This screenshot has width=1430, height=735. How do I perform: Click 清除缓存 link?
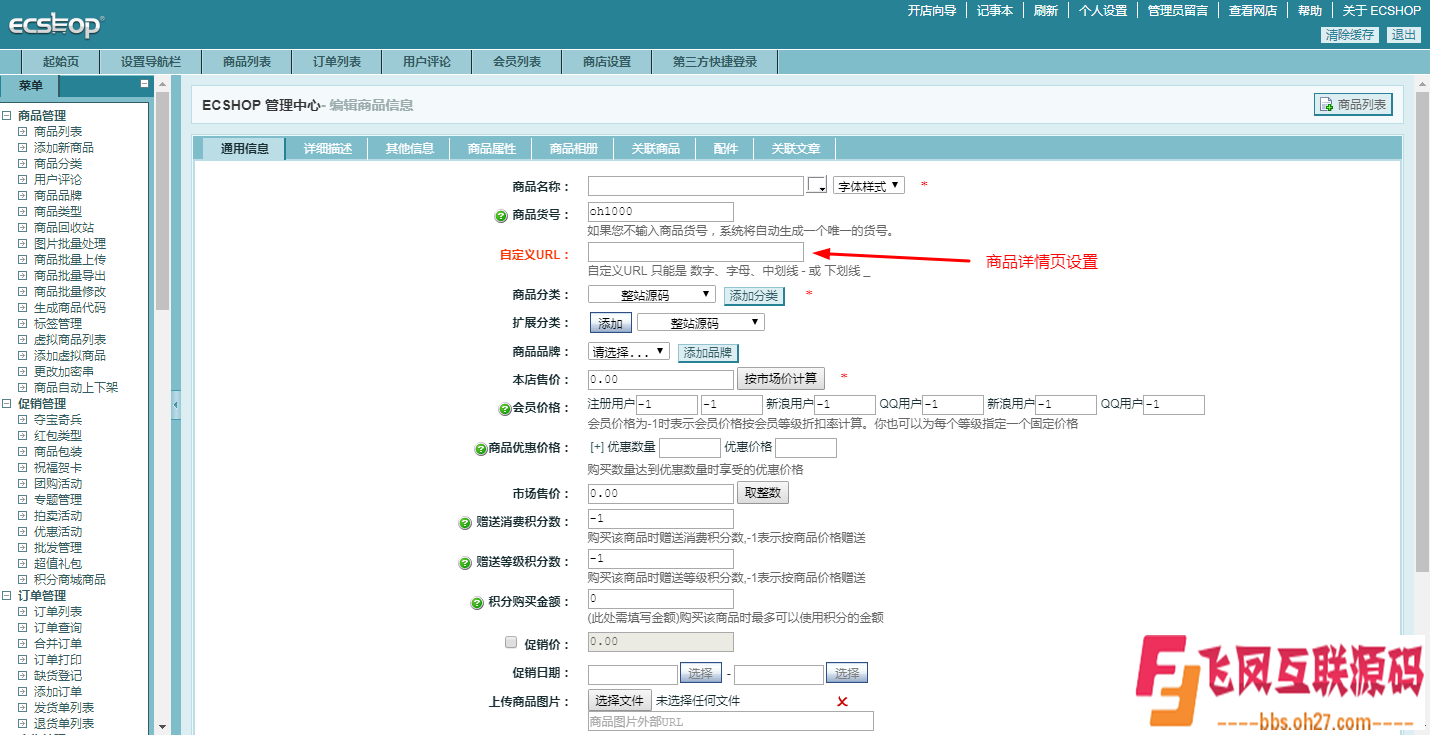point(1350,35)
